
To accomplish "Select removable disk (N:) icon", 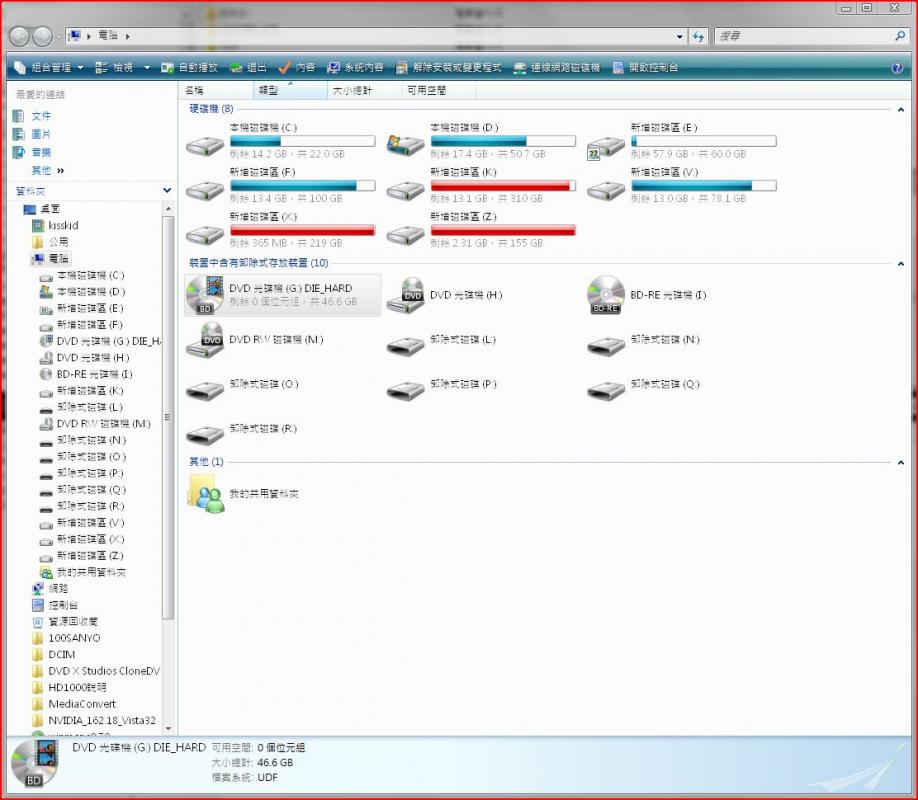I will (606, 346).
